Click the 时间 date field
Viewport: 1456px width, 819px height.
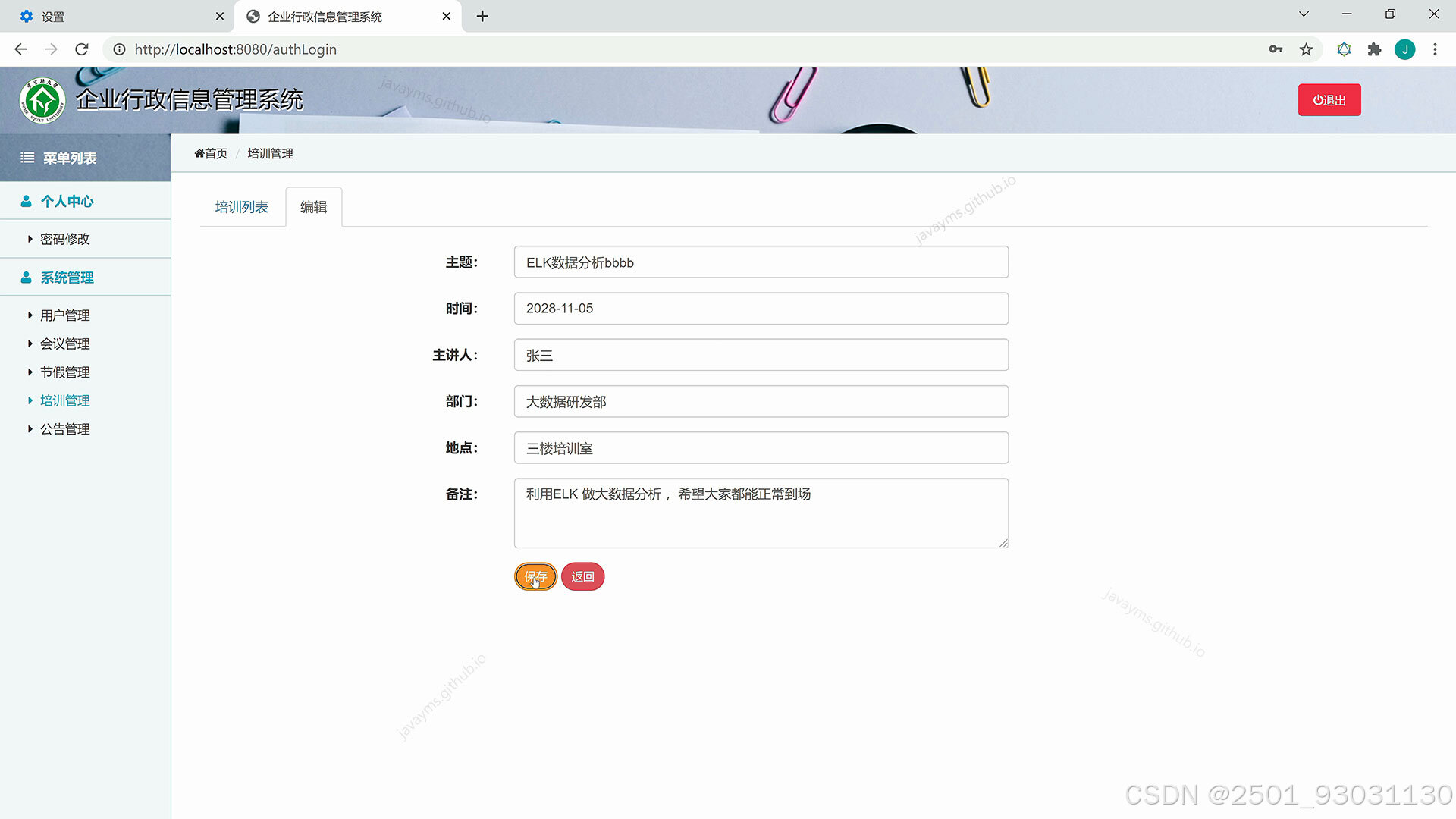coord(761,309)
